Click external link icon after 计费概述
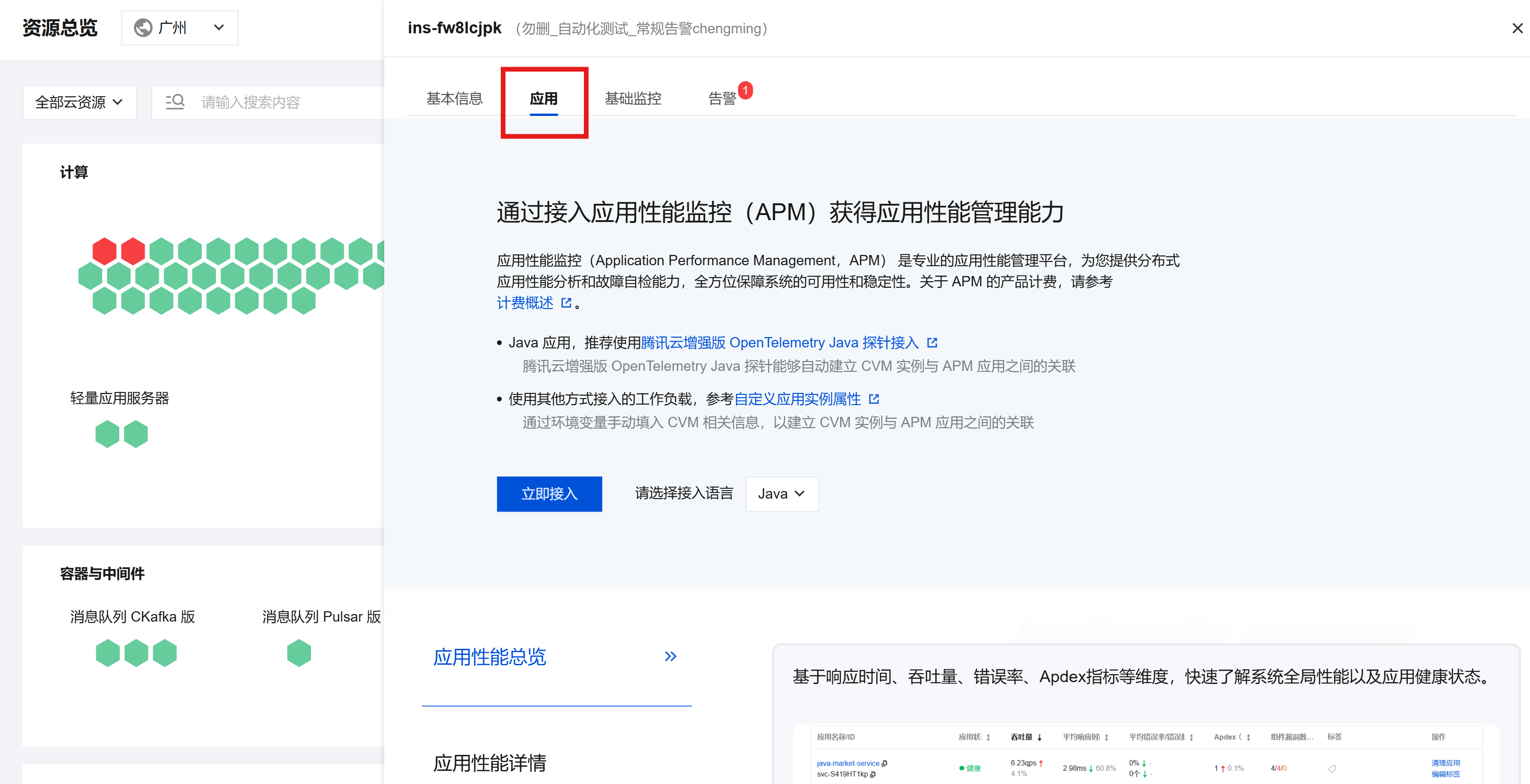The height and width of the screenshot is (784, 1530). point(566,303)
